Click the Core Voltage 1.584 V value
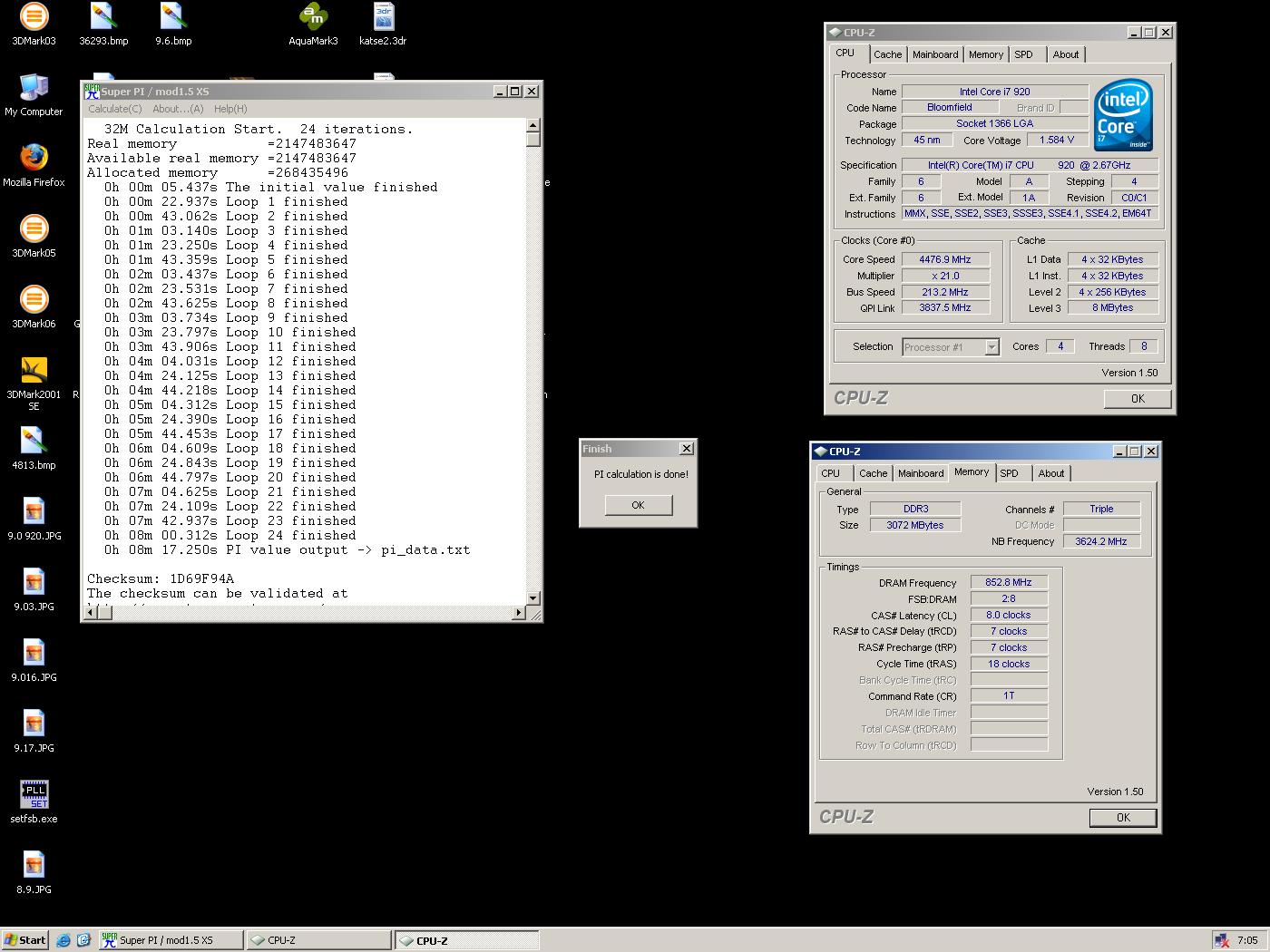The height and width of the screenshot is (952, 1270). (1057, 141)
